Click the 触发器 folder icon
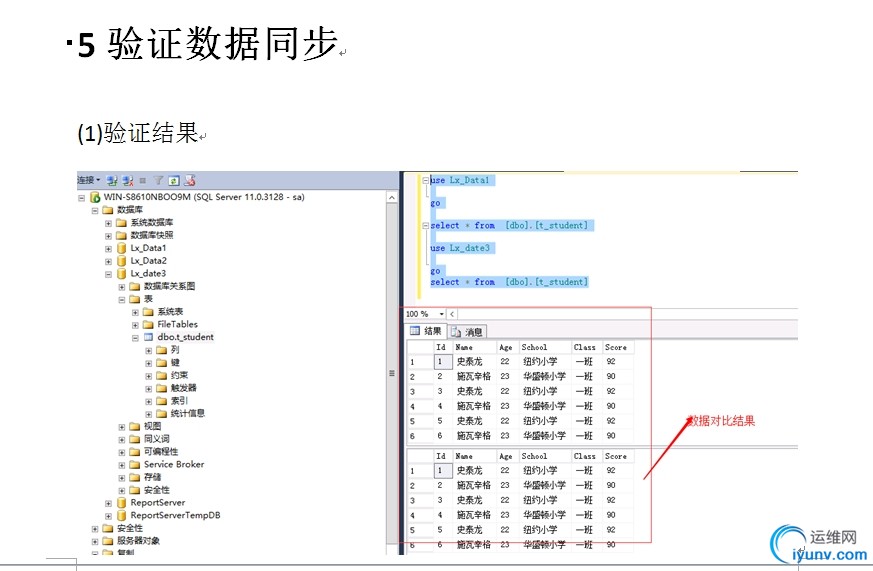Image resolution: width=873 pixels, height=571 pixels. tap(161, 388)
